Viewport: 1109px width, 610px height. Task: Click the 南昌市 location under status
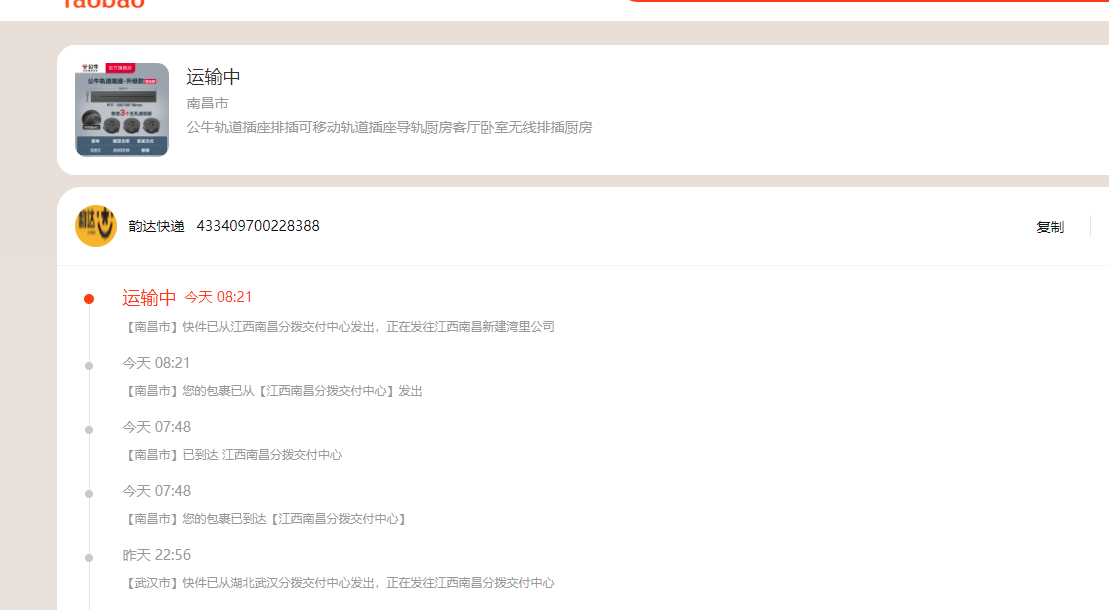click(207, 103)
